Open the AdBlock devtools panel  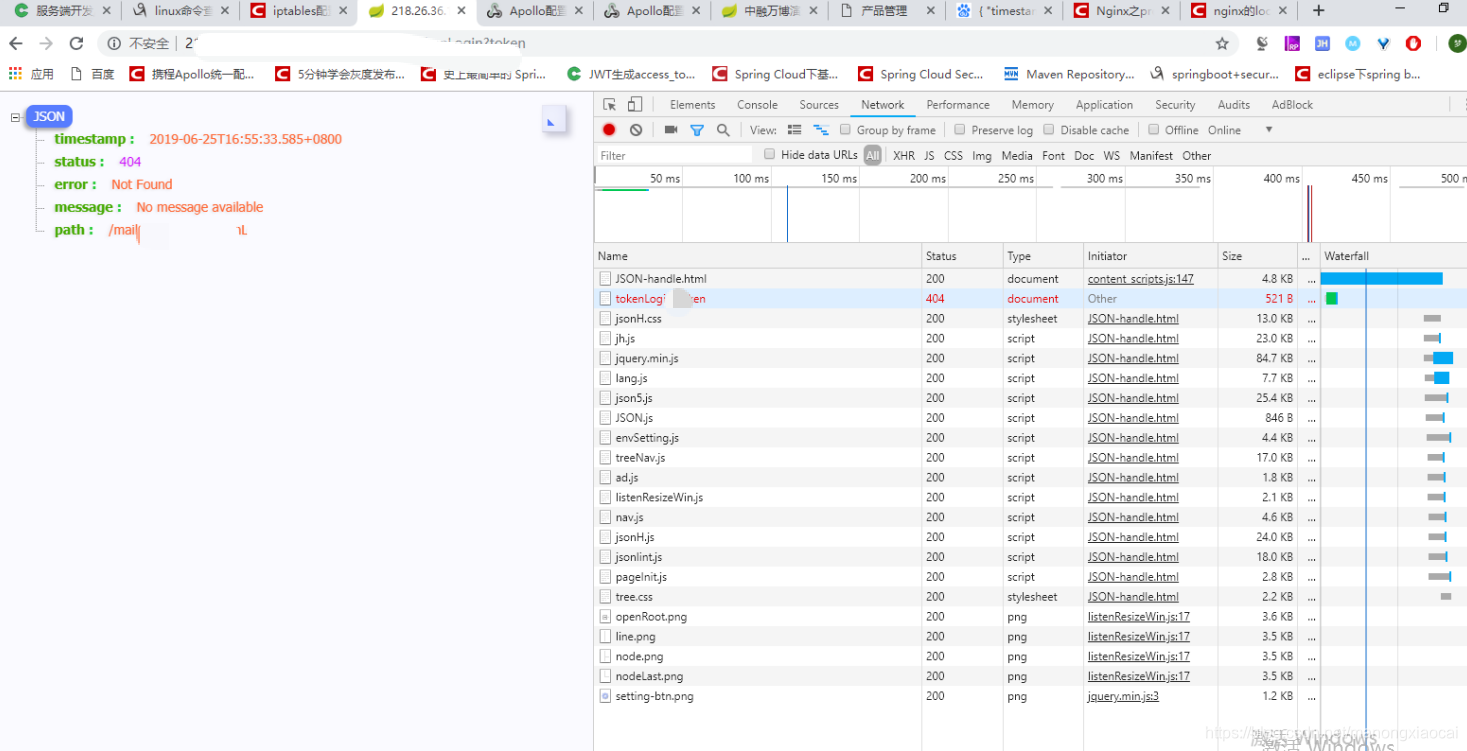1292,105
